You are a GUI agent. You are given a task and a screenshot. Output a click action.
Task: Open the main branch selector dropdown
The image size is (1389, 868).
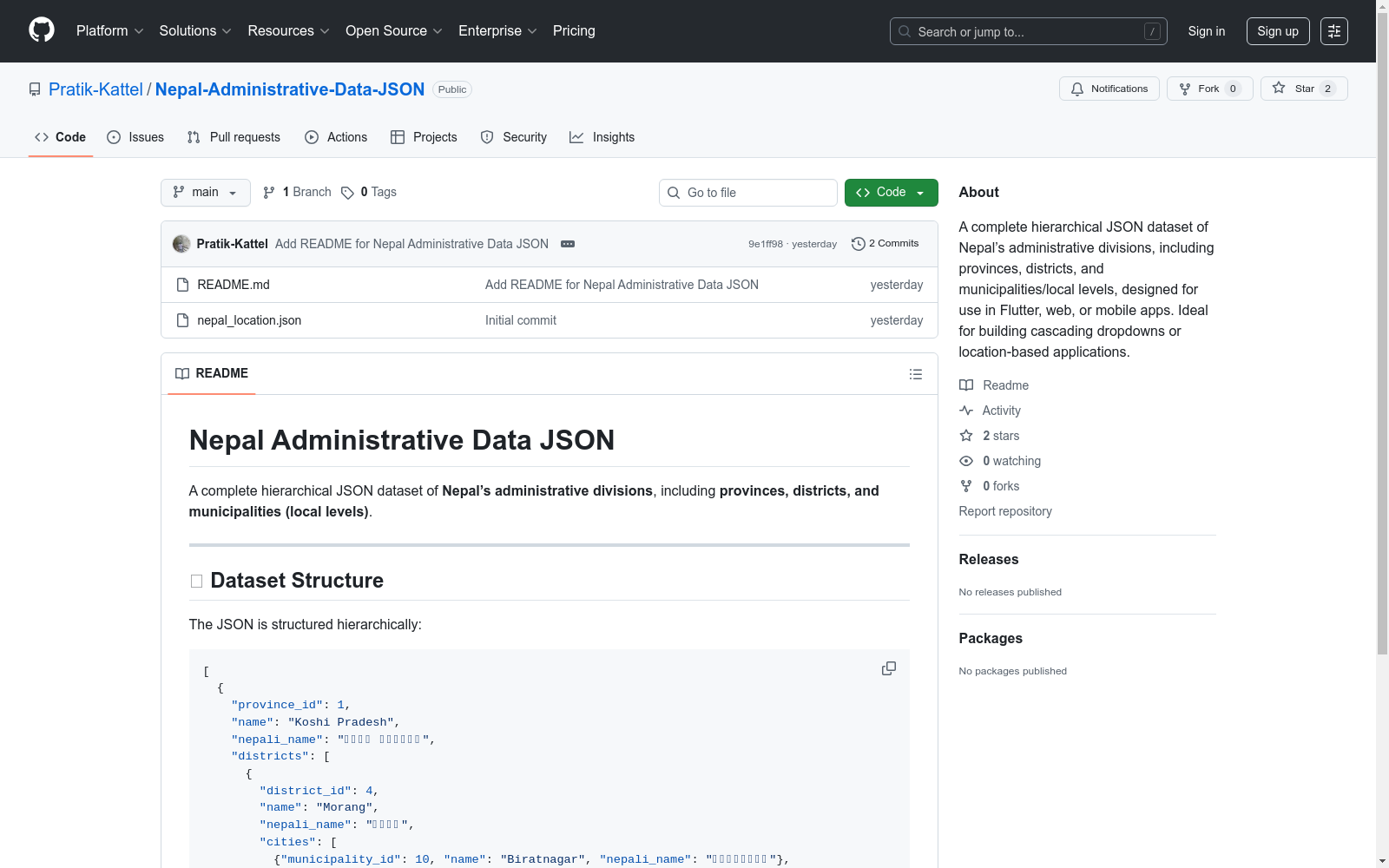(x=206, y=193)
